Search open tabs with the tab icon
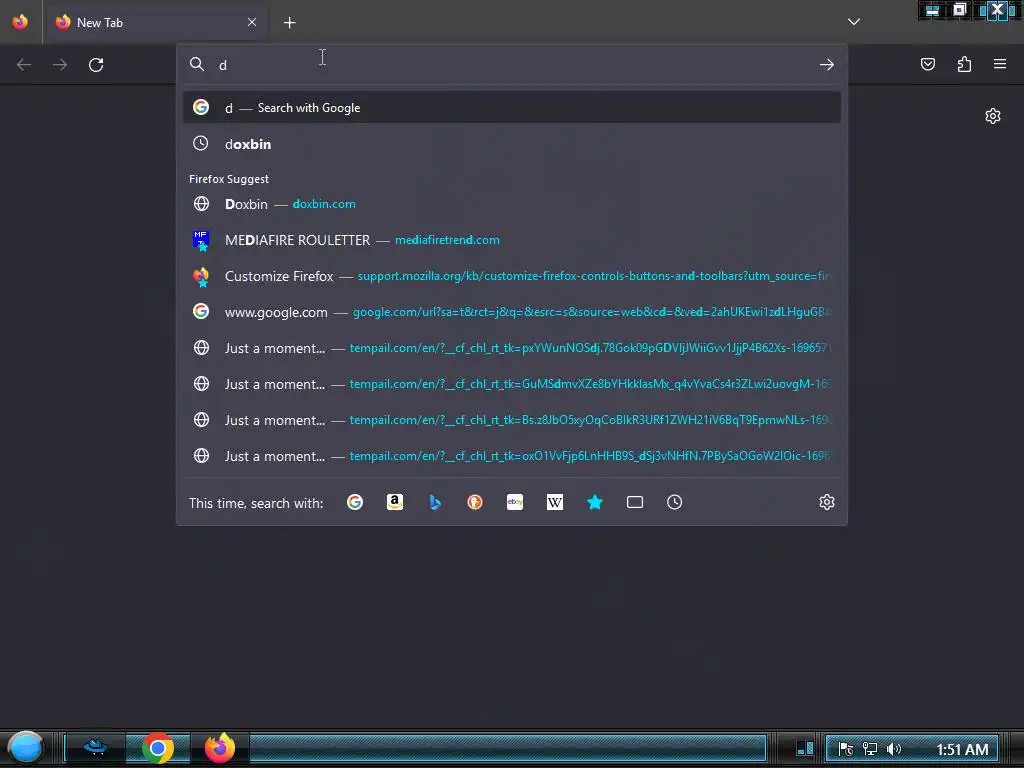The image size is (1024, 768). [x=635, y=502]
